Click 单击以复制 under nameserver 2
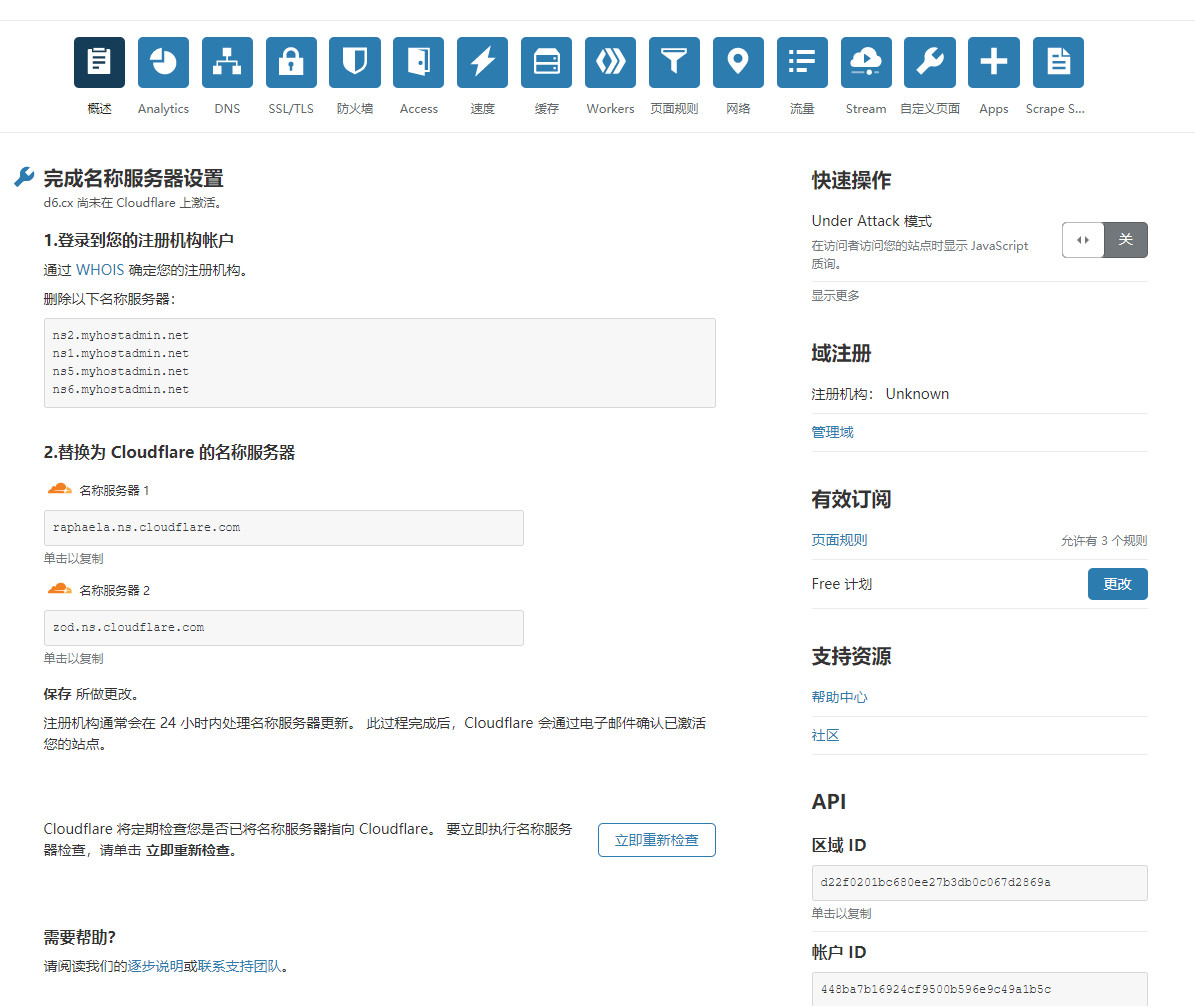This screenshot has height=1006, width=1195. [x=73, y=658]
